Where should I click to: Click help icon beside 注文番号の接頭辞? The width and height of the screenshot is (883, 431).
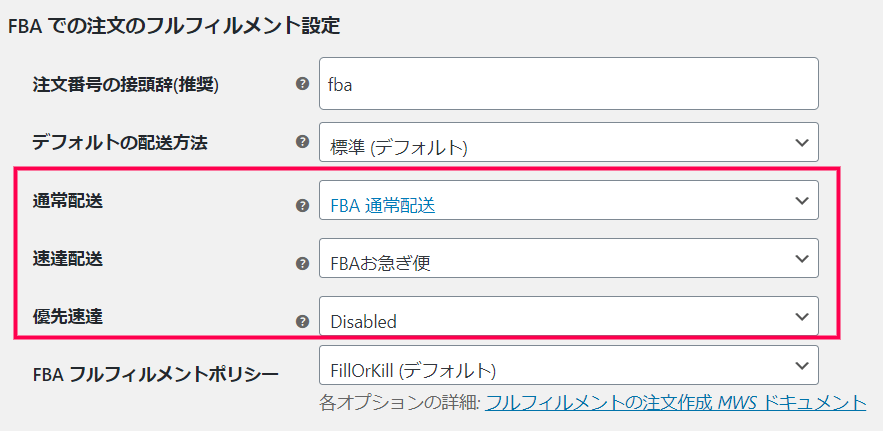(302, 84)
